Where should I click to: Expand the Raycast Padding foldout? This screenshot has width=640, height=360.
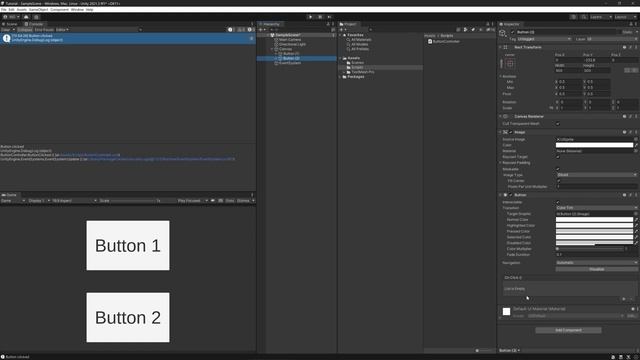pos(500,163)
